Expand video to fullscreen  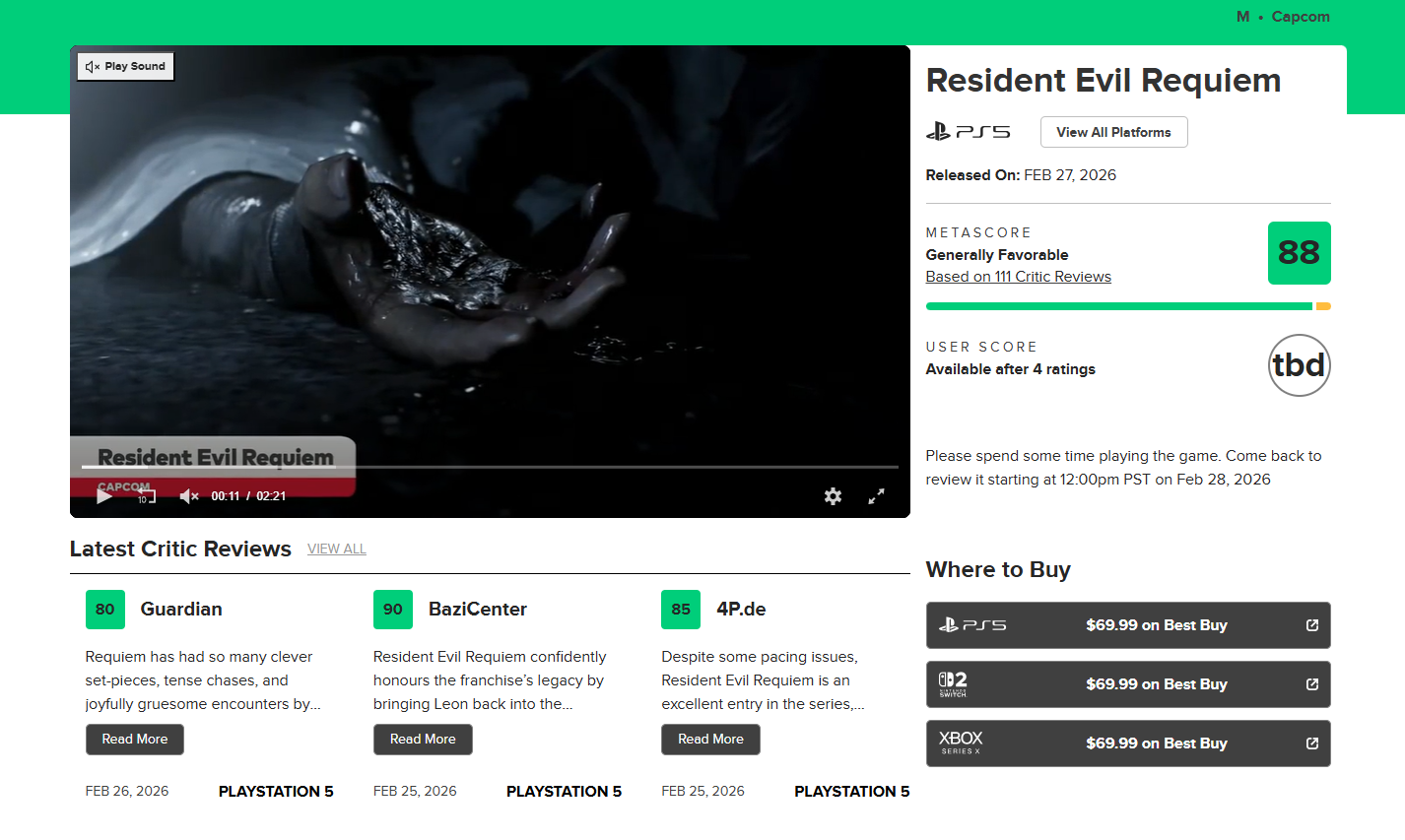(x=876, y=496)
